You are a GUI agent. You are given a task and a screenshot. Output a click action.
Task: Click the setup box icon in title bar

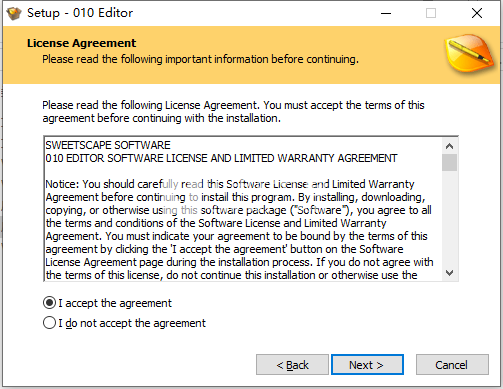[x=14, y=13]
